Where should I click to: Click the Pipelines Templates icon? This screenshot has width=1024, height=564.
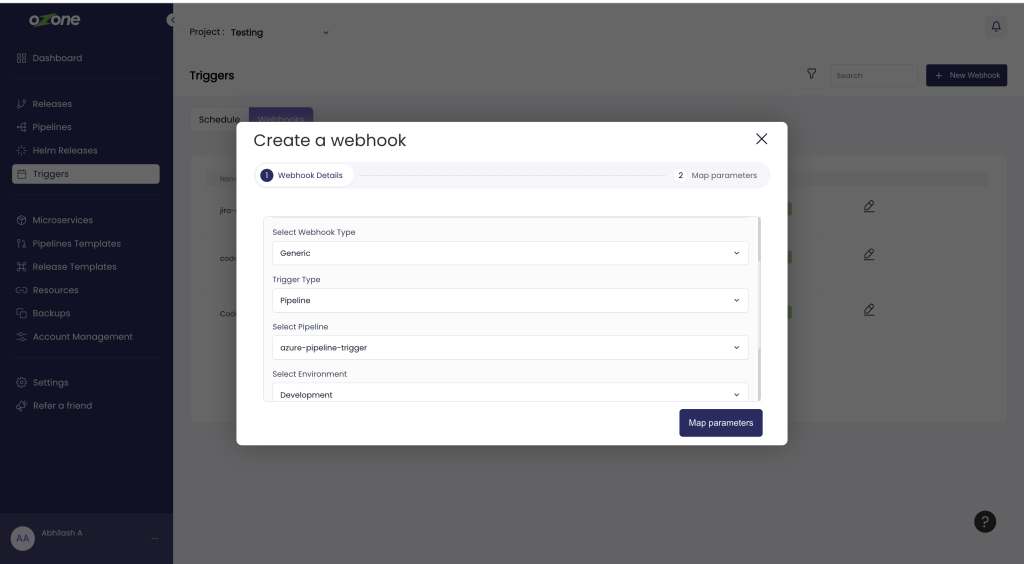point(22,243)
